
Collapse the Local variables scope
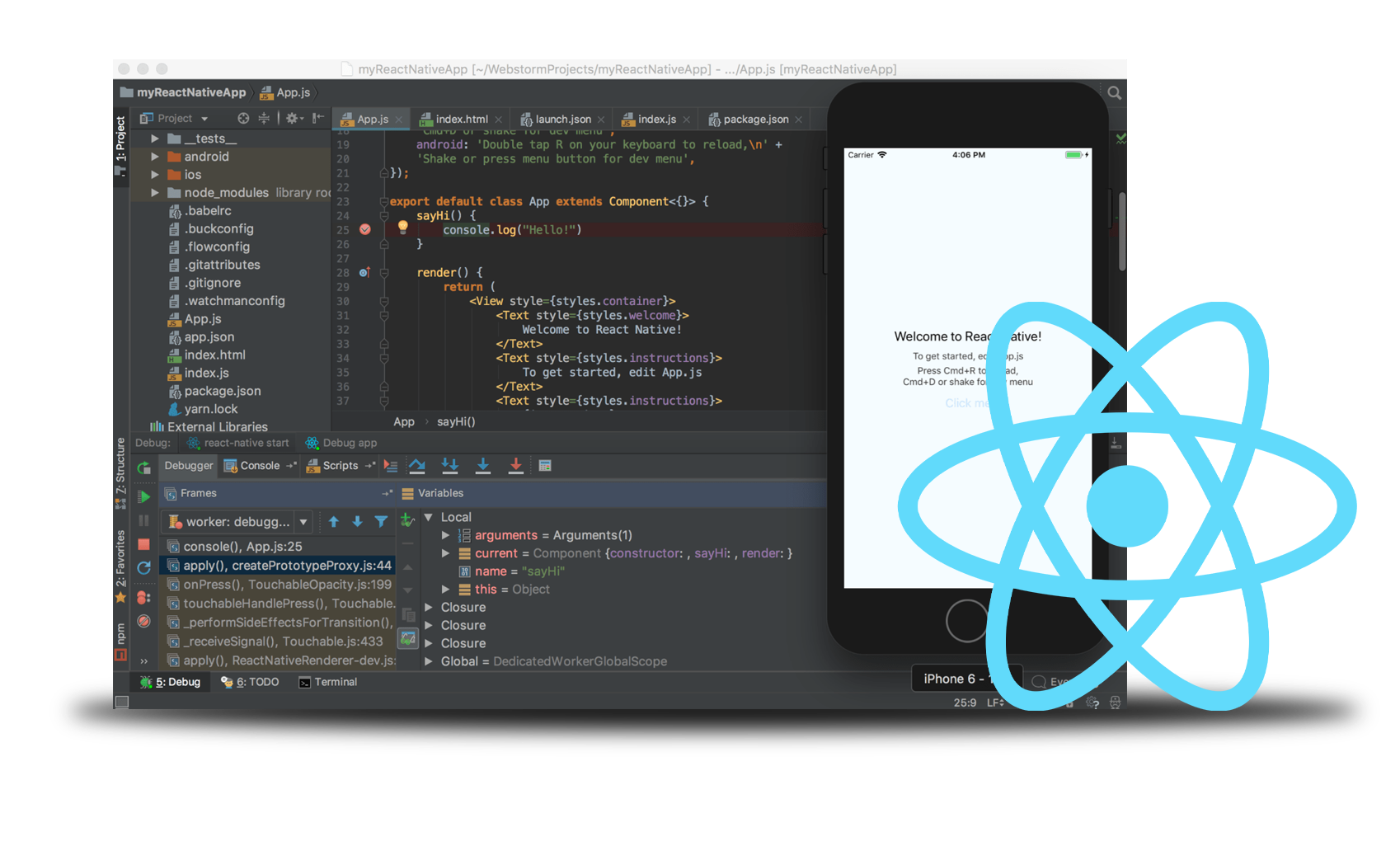(428, 517)
